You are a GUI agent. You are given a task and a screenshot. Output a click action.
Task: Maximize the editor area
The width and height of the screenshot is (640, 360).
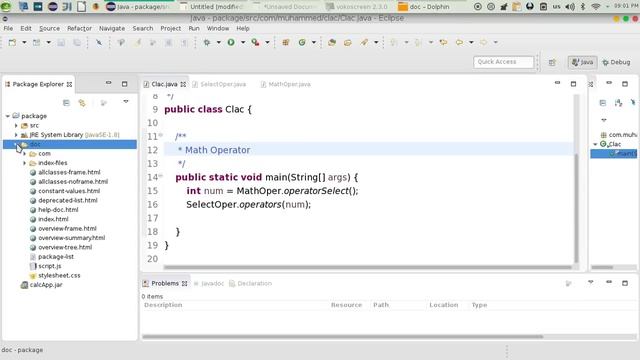pos(573,84)
